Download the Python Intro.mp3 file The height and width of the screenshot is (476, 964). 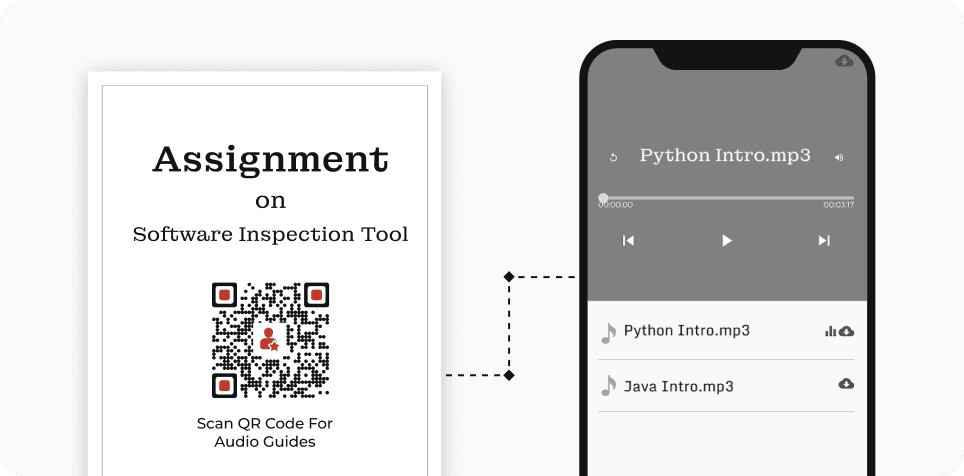(x=847, y=331)
